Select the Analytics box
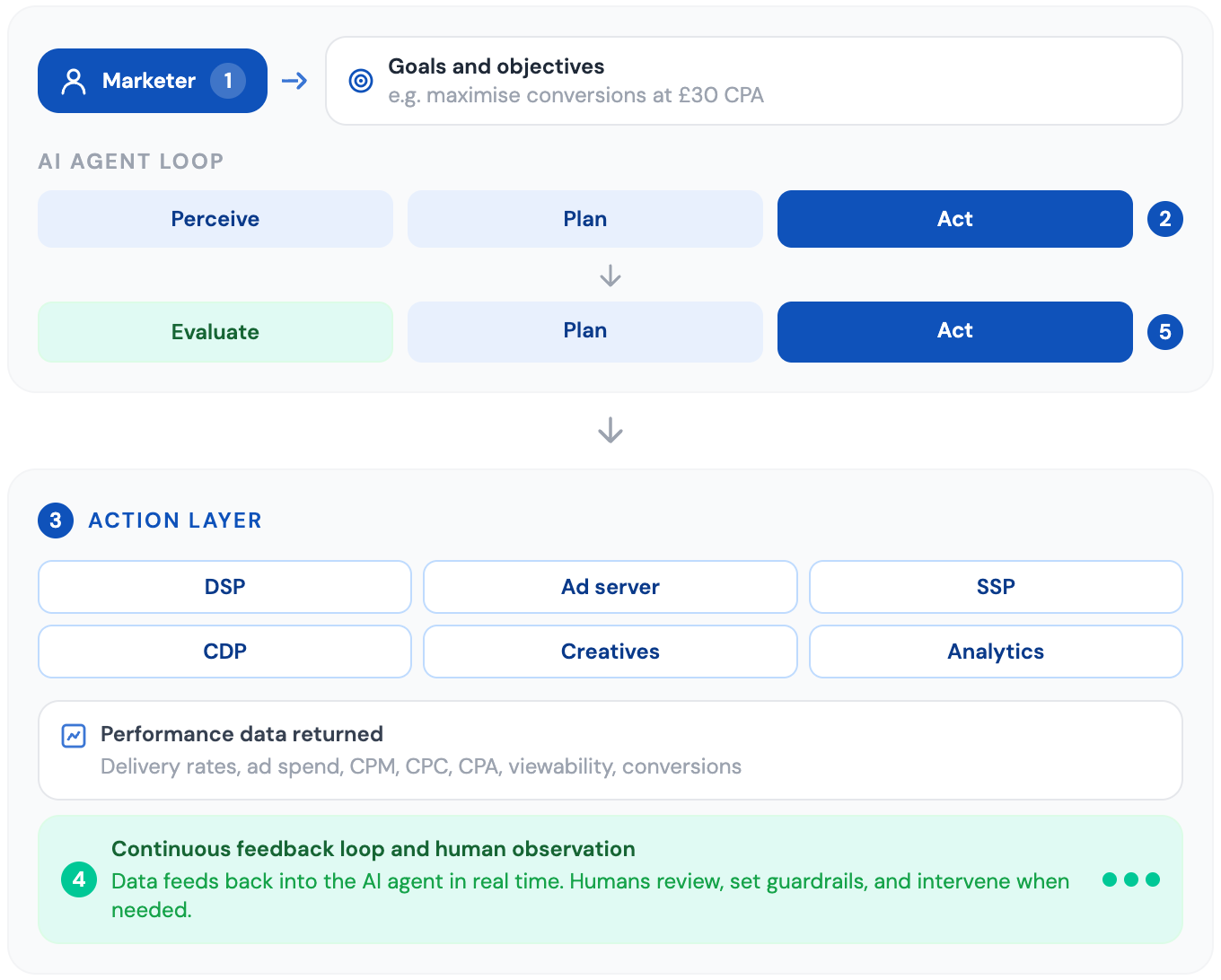 coord(996,652)
